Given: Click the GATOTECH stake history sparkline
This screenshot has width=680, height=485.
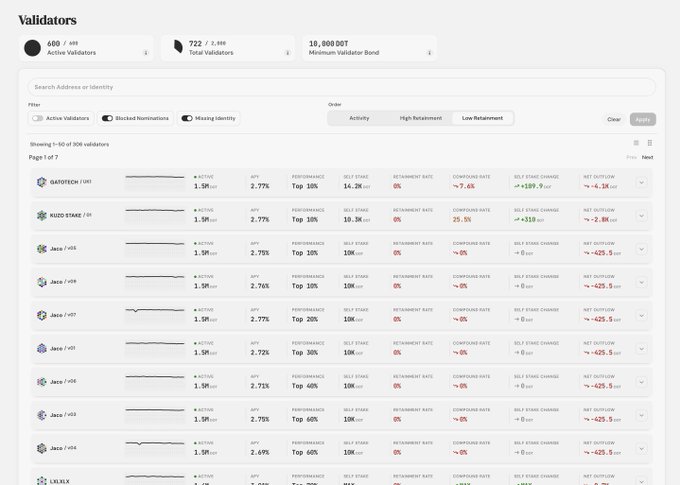Looking at the screenshot, I should click(x=155, y=182).
